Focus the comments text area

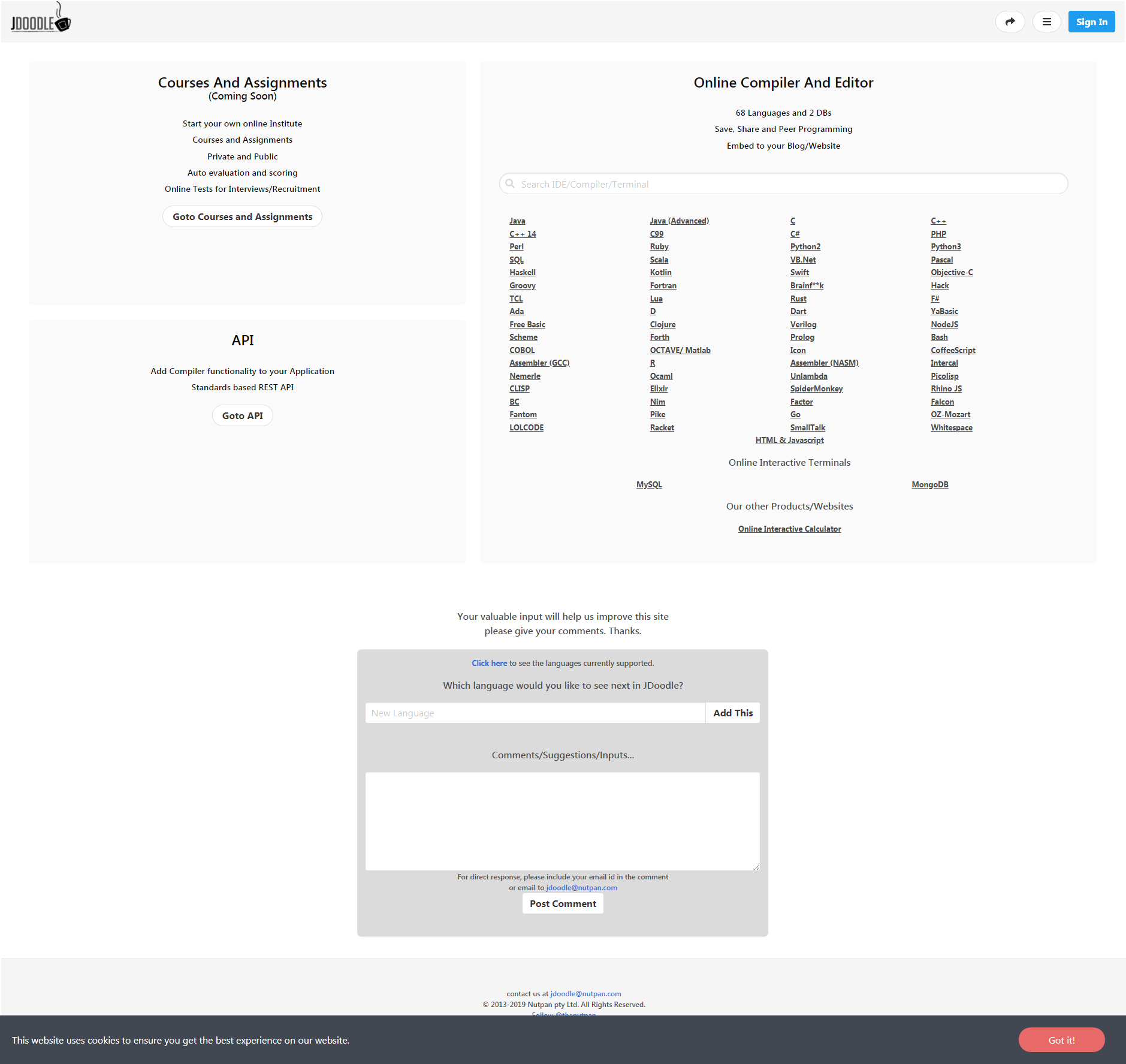pyautogui.click(x=562, y=821)
